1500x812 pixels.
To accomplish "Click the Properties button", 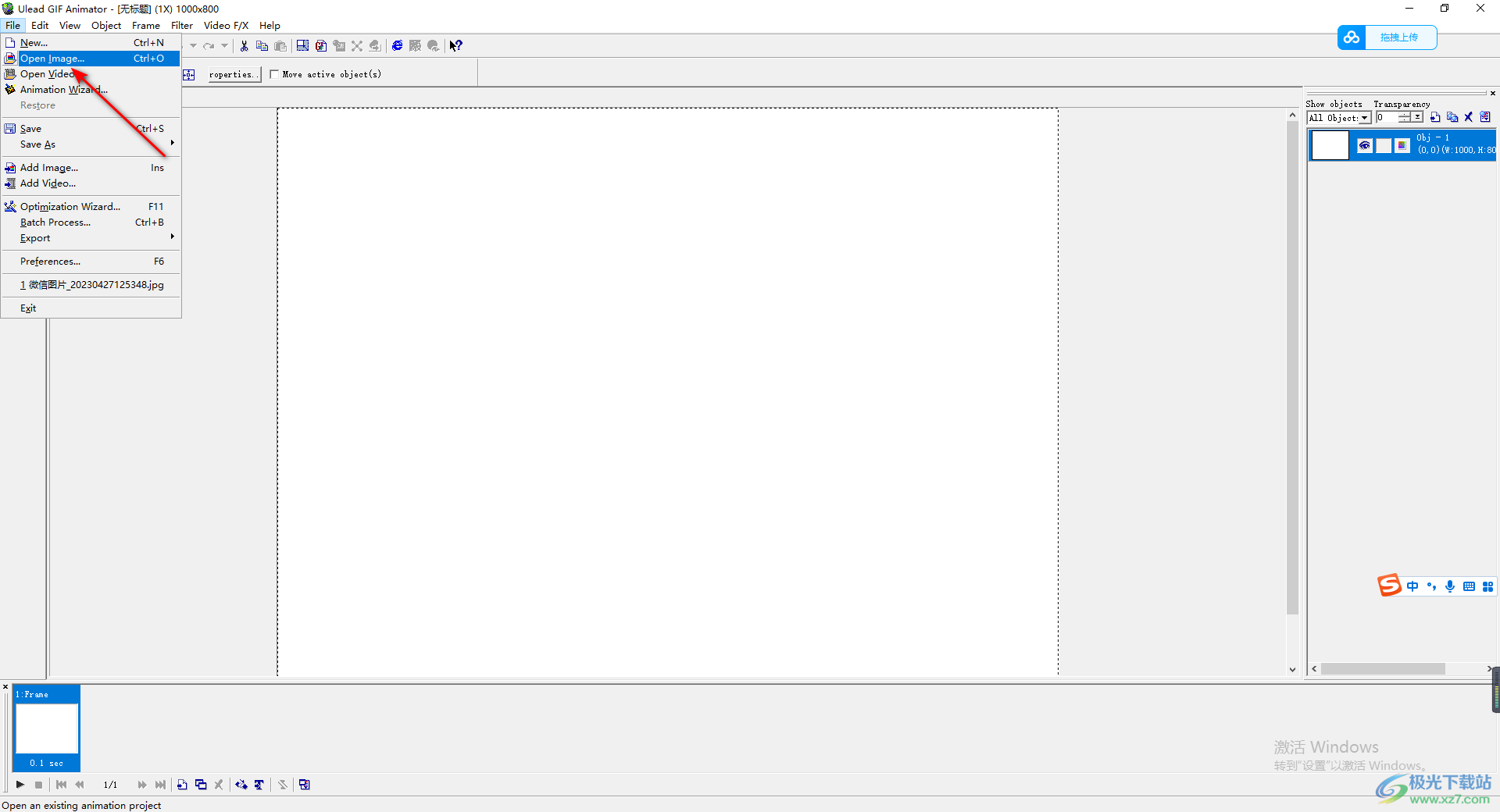I will pos(233,75).
